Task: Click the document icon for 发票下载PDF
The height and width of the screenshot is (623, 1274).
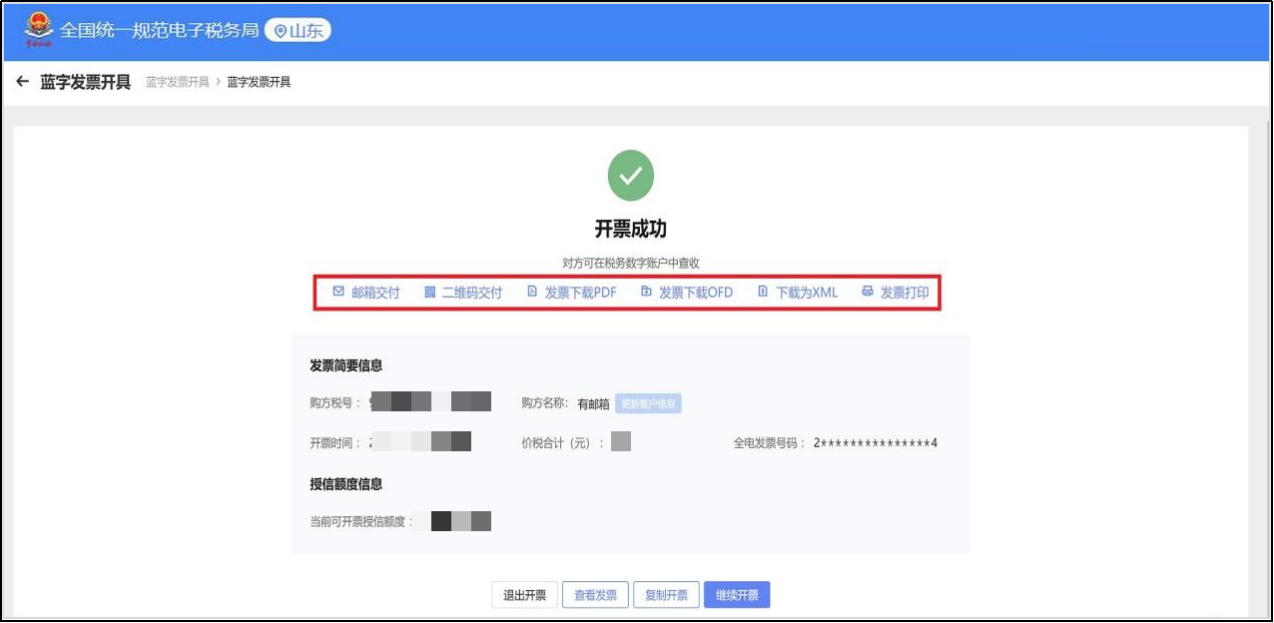Action: click(532, 292)
